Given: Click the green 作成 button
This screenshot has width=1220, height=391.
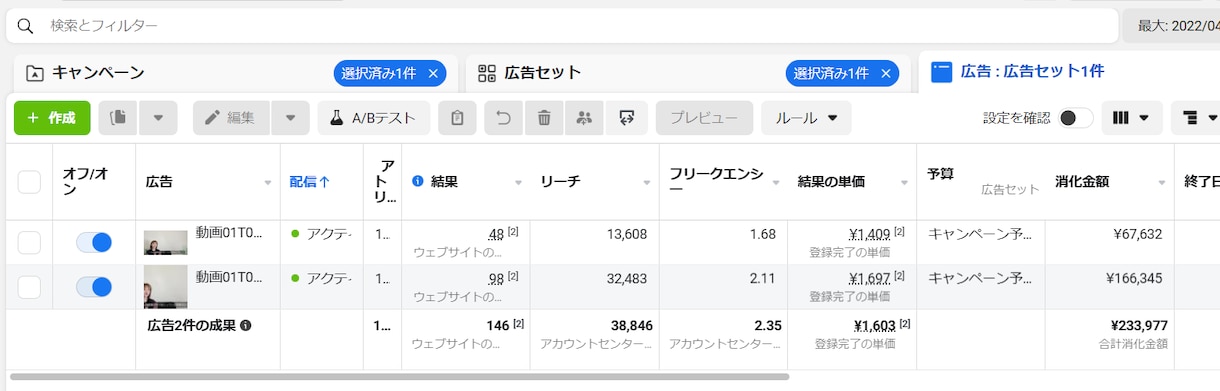Looking at the screenshot, I should (52, 118).
